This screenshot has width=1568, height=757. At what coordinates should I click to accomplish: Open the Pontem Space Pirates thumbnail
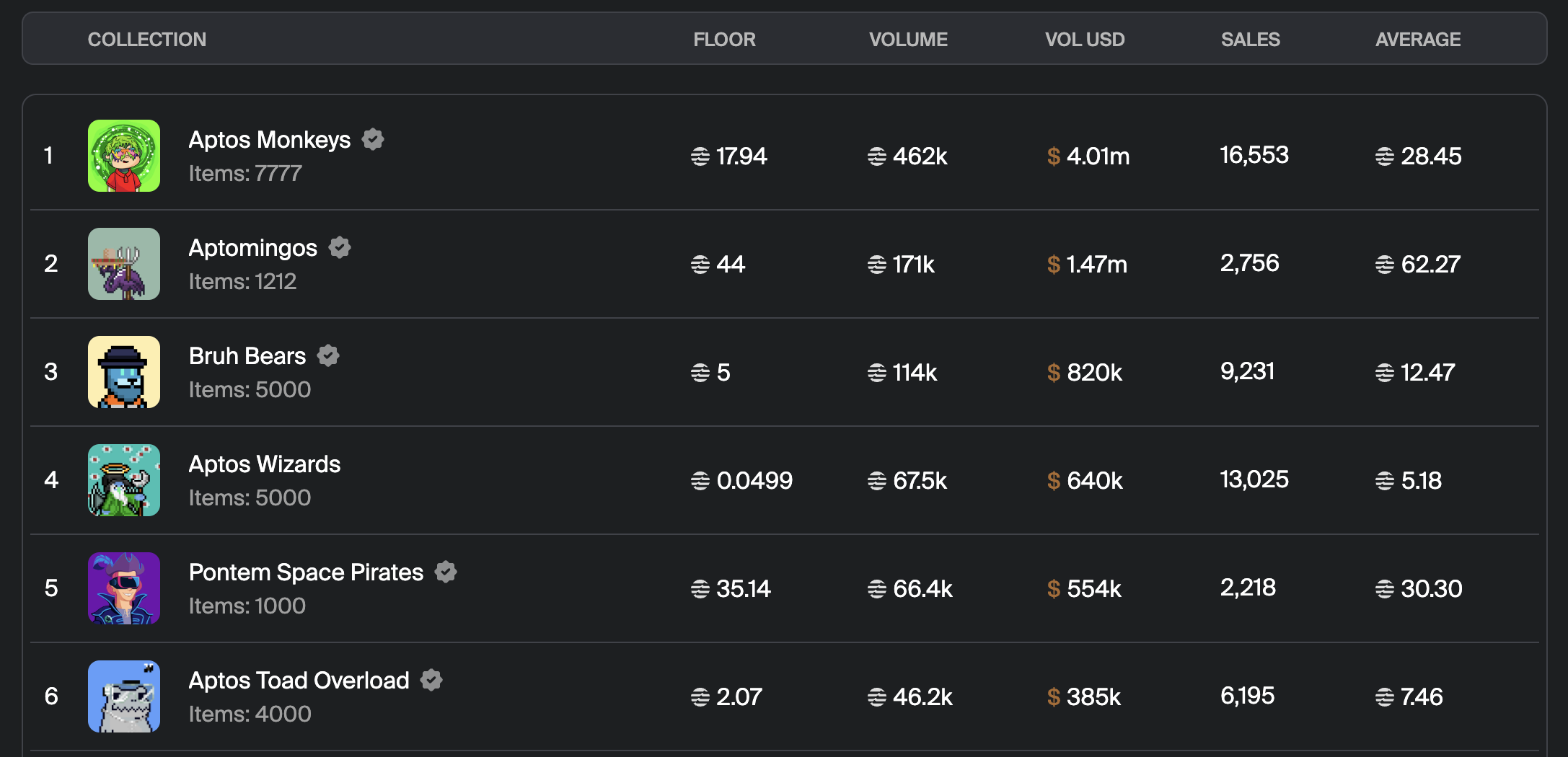click(x=124, y=588)
